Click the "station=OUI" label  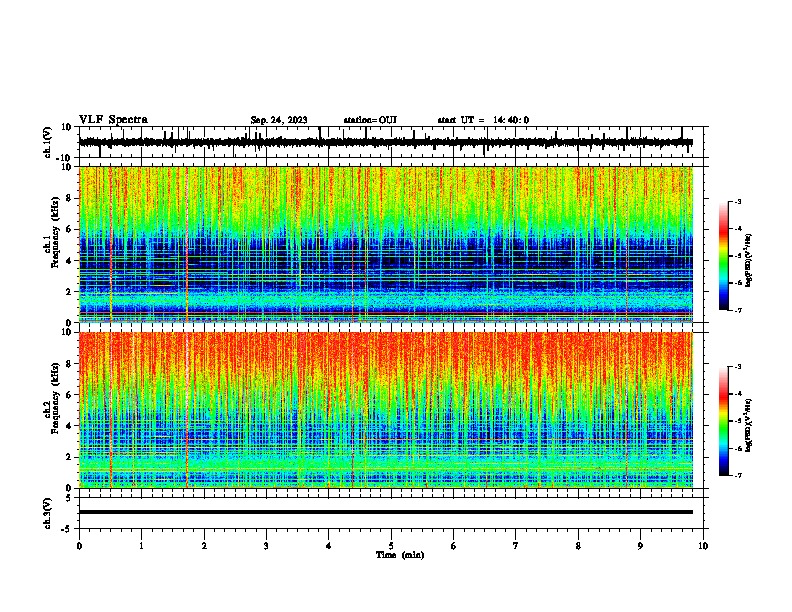coord(370,120)
